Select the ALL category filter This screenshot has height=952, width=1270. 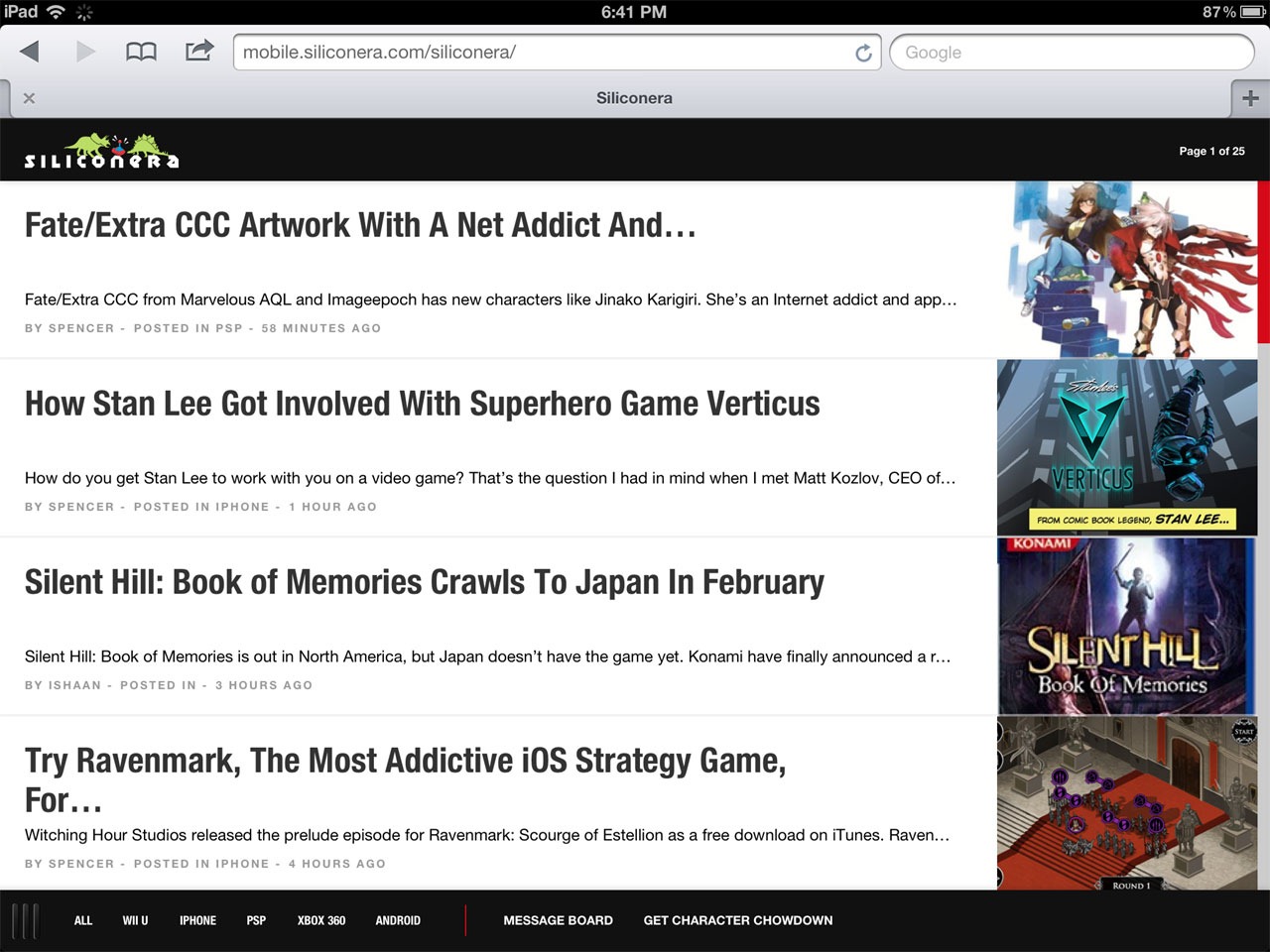83,920
